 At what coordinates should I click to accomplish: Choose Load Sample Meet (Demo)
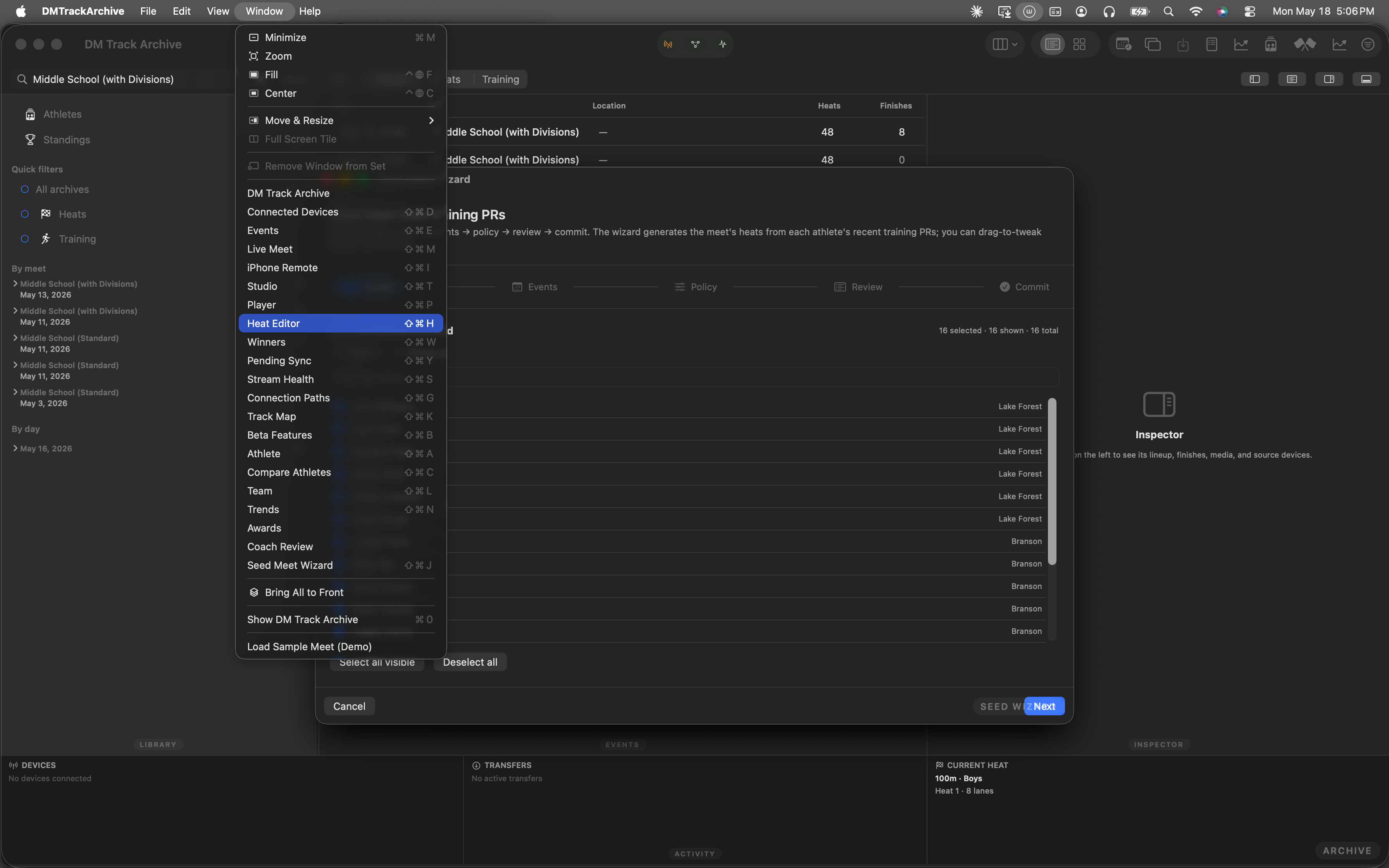click(340, 646)
